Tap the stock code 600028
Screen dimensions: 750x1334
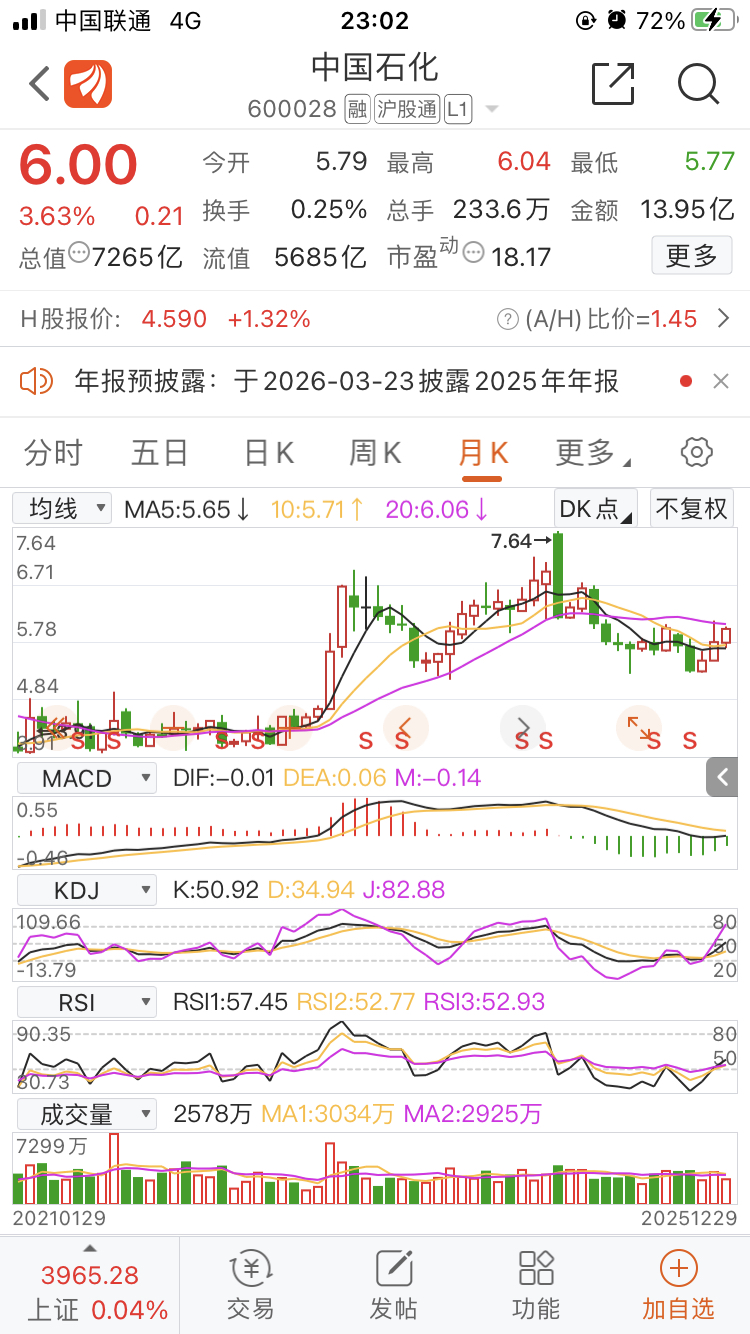tap(292, 109)
